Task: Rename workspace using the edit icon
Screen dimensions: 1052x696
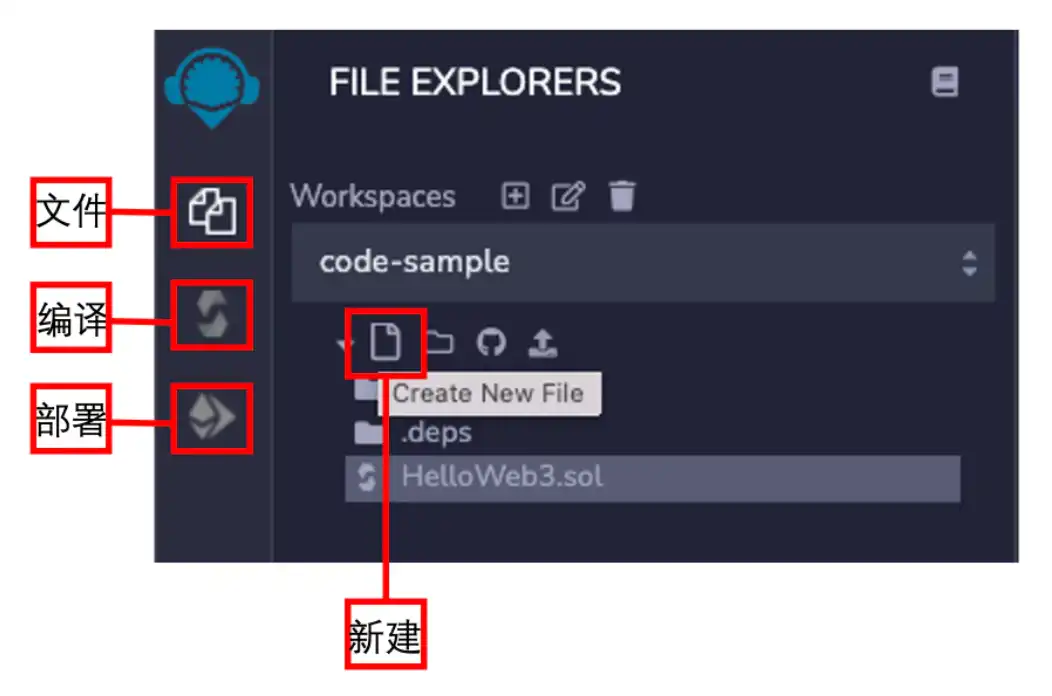Action: pos(568,196)
